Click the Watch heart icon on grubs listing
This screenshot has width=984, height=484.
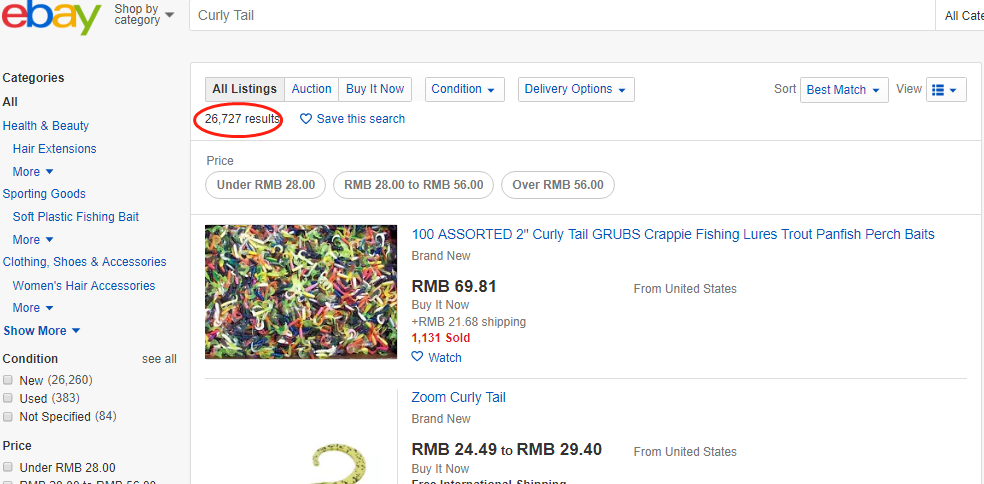coord(417,357)
